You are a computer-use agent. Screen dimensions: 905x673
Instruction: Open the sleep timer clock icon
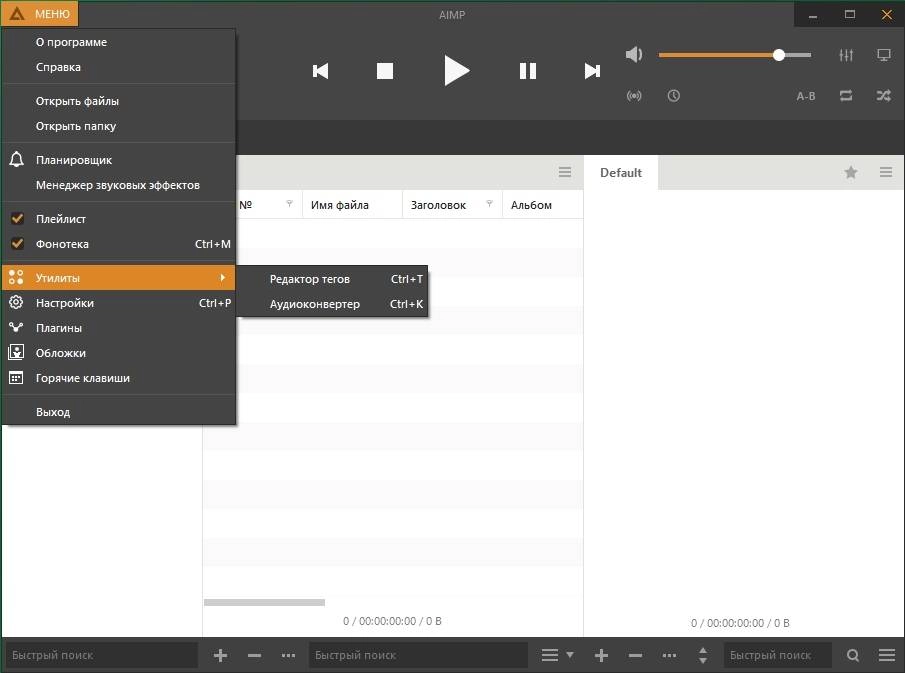(674, 96)
